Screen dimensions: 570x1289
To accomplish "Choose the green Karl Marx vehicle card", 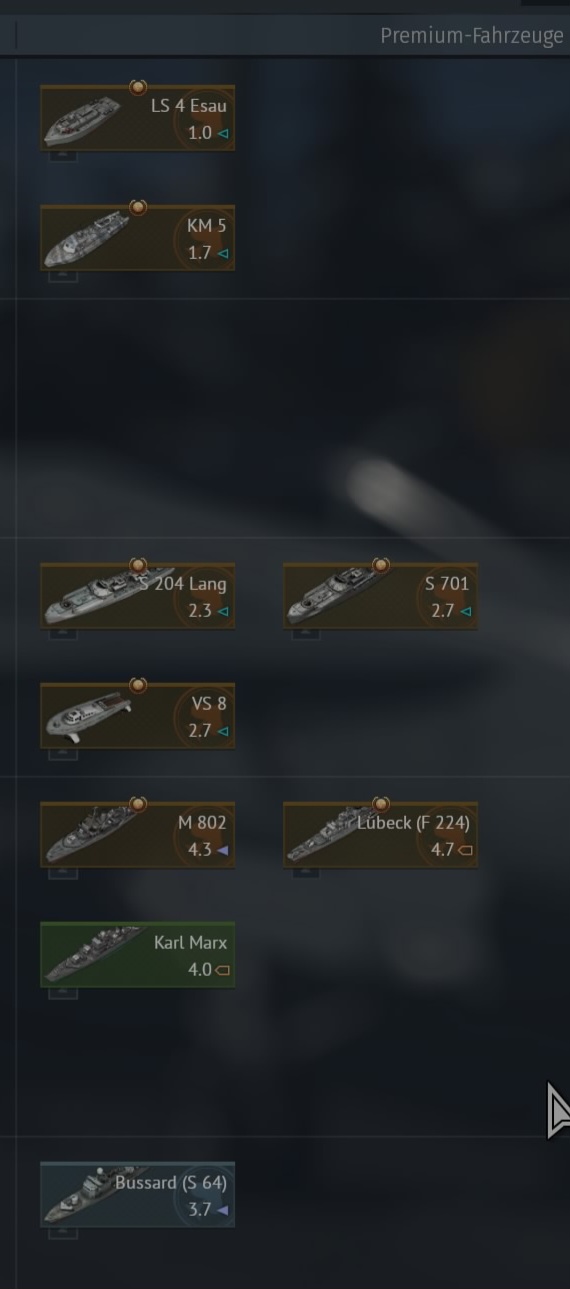I will 138,955.
